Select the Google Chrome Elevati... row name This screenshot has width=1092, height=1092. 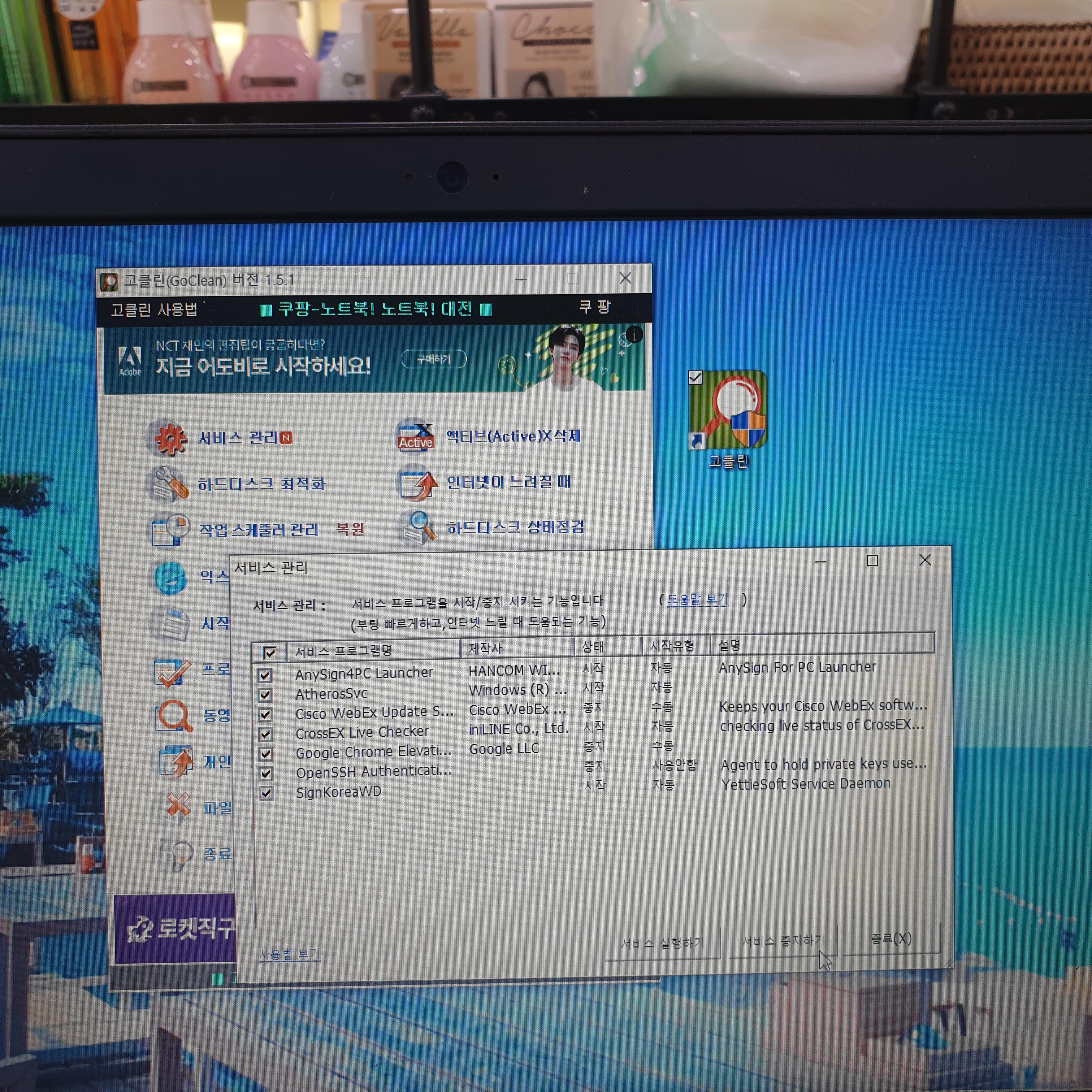tap(374, 752)
